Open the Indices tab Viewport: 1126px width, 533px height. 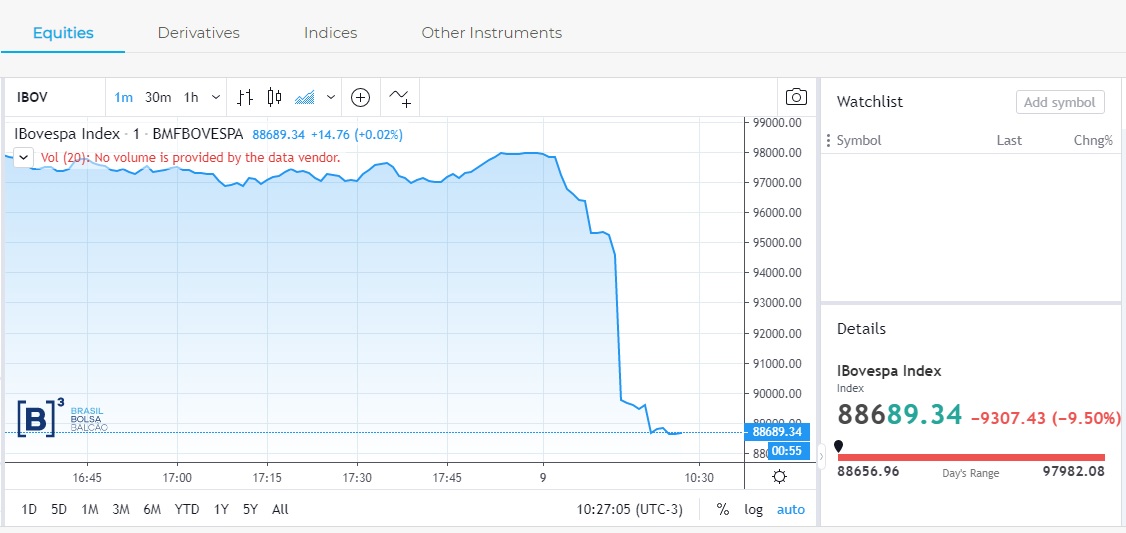click(330, 33)
